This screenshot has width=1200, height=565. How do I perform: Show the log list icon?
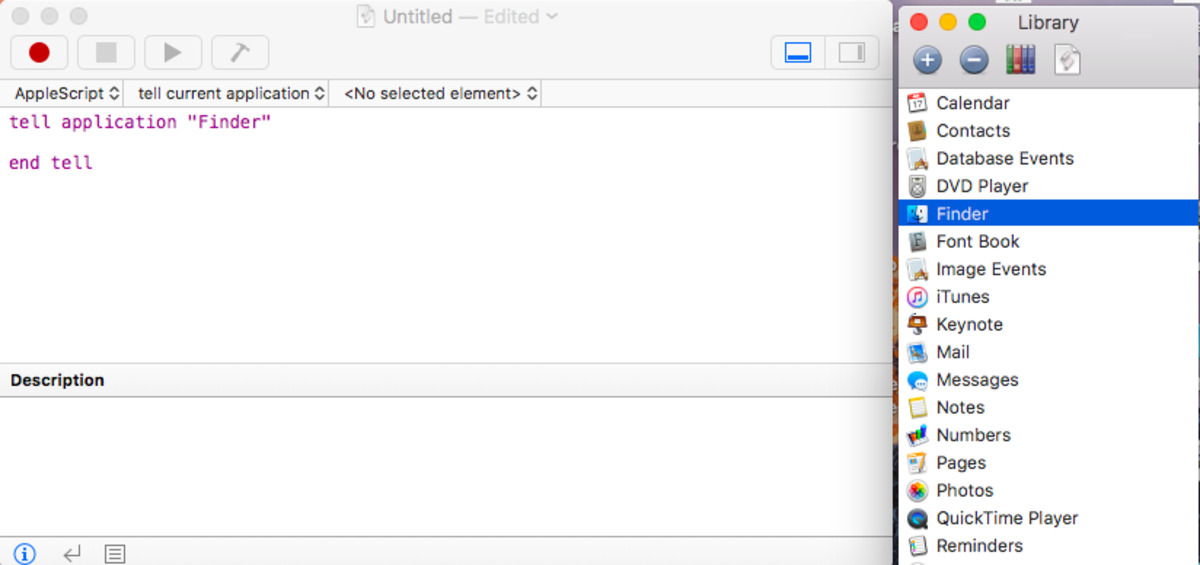[115, 553]
